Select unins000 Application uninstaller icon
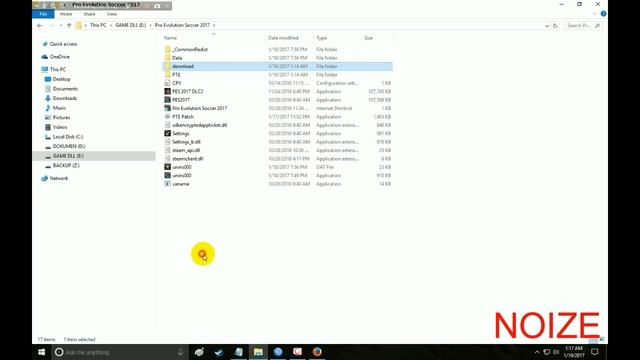The image size is (640, 360). (x=167, y=176)
